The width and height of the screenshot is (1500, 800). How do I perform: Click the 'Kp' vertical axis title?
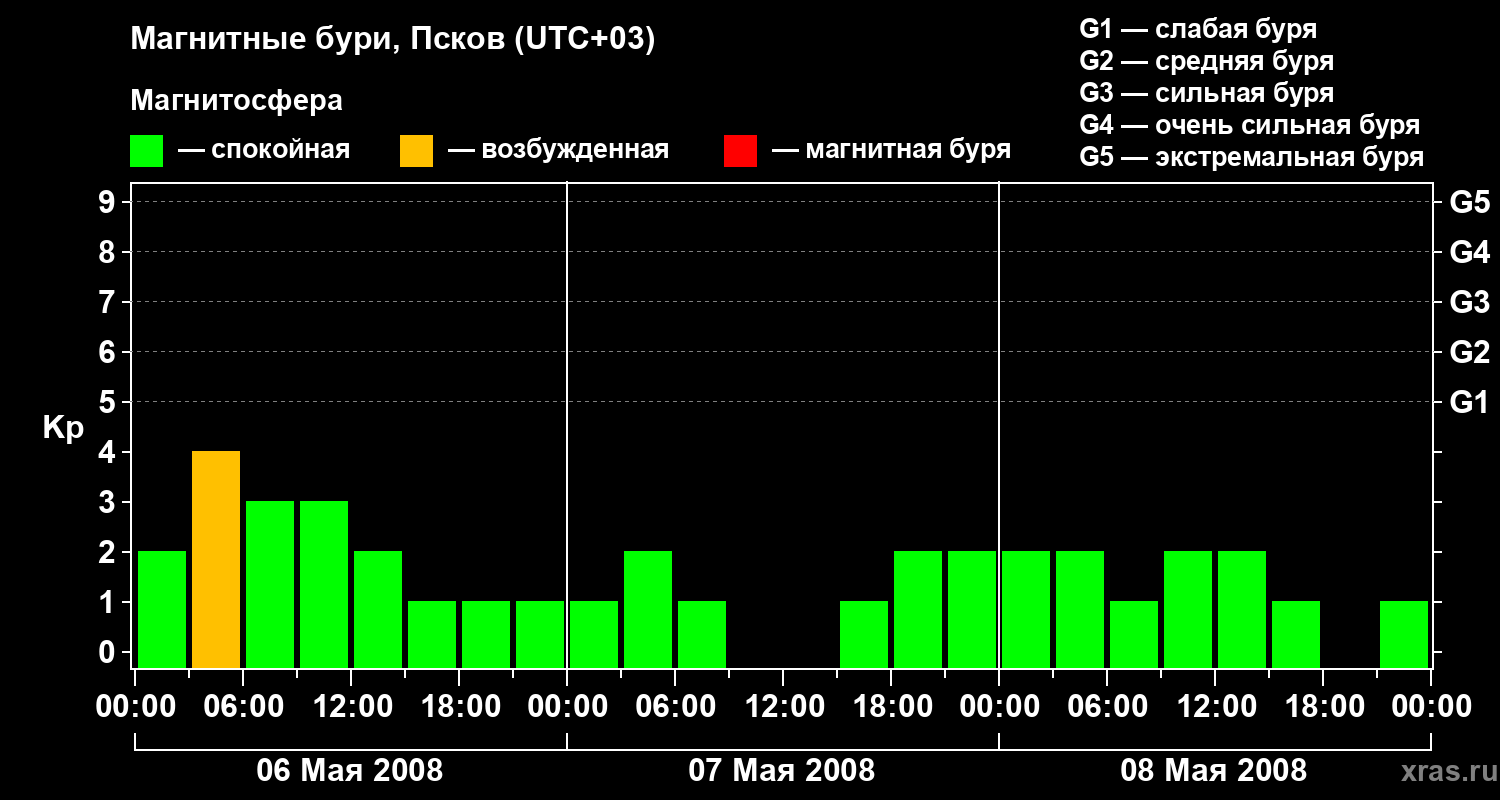pyautogui.click(x=63, y=429)
